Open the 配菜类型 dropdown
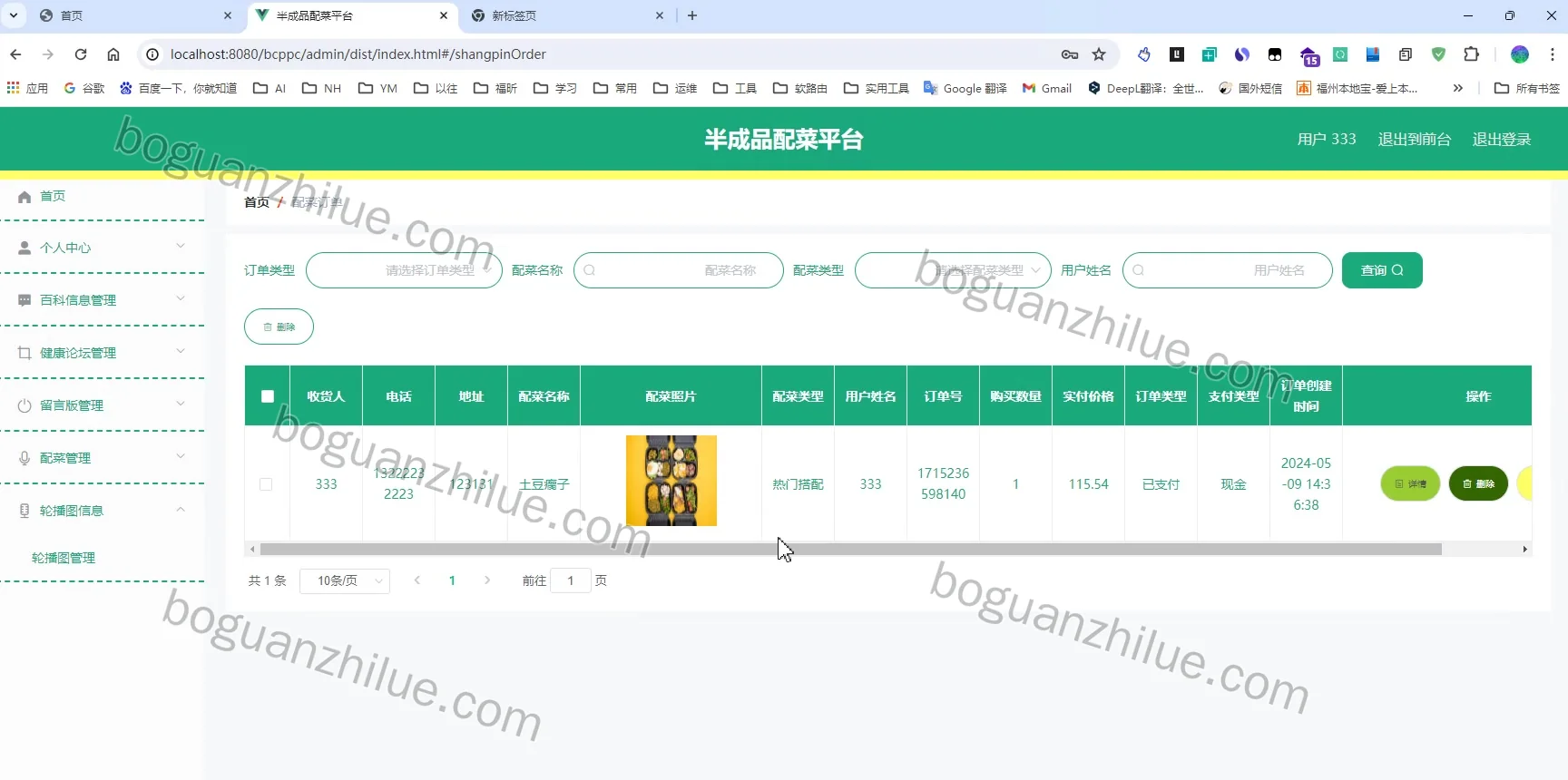The height and width of the screenshot is (780, 1568). (953, 270)
